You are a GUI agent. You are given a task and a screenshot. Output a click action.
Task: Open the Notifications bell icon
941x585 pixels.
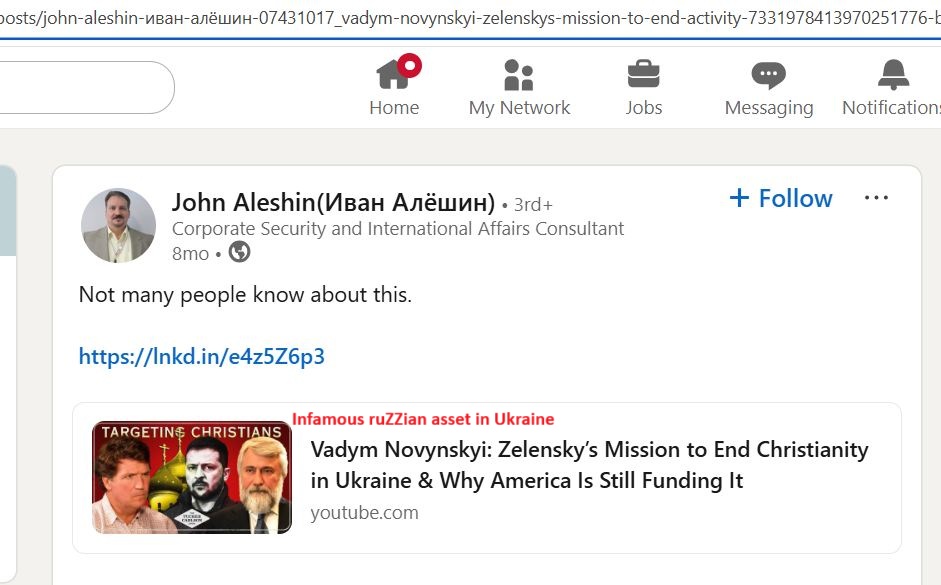point(892,76)
